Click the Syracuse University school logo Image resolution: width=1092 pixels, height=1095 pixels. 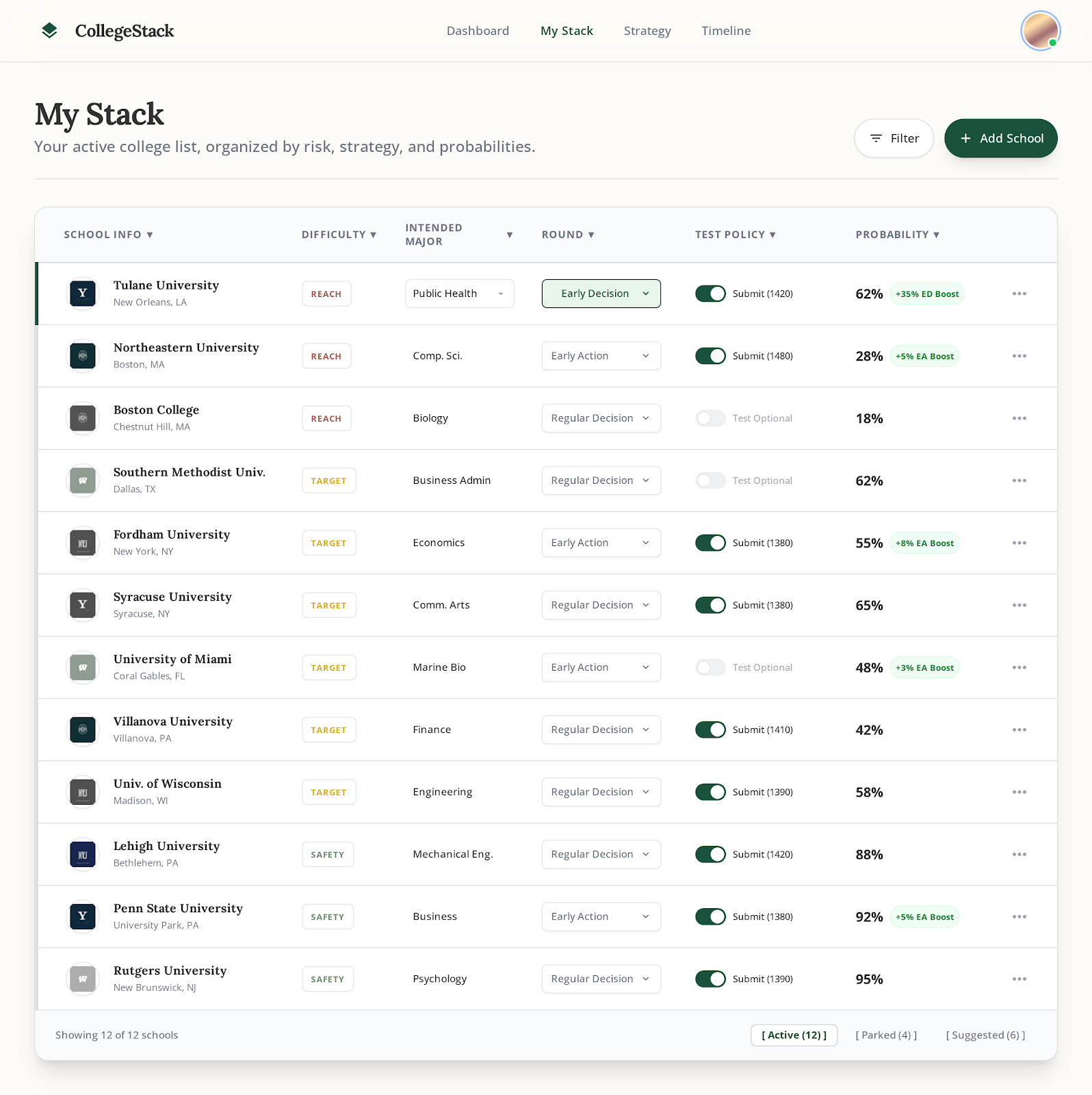coord(83,605)
